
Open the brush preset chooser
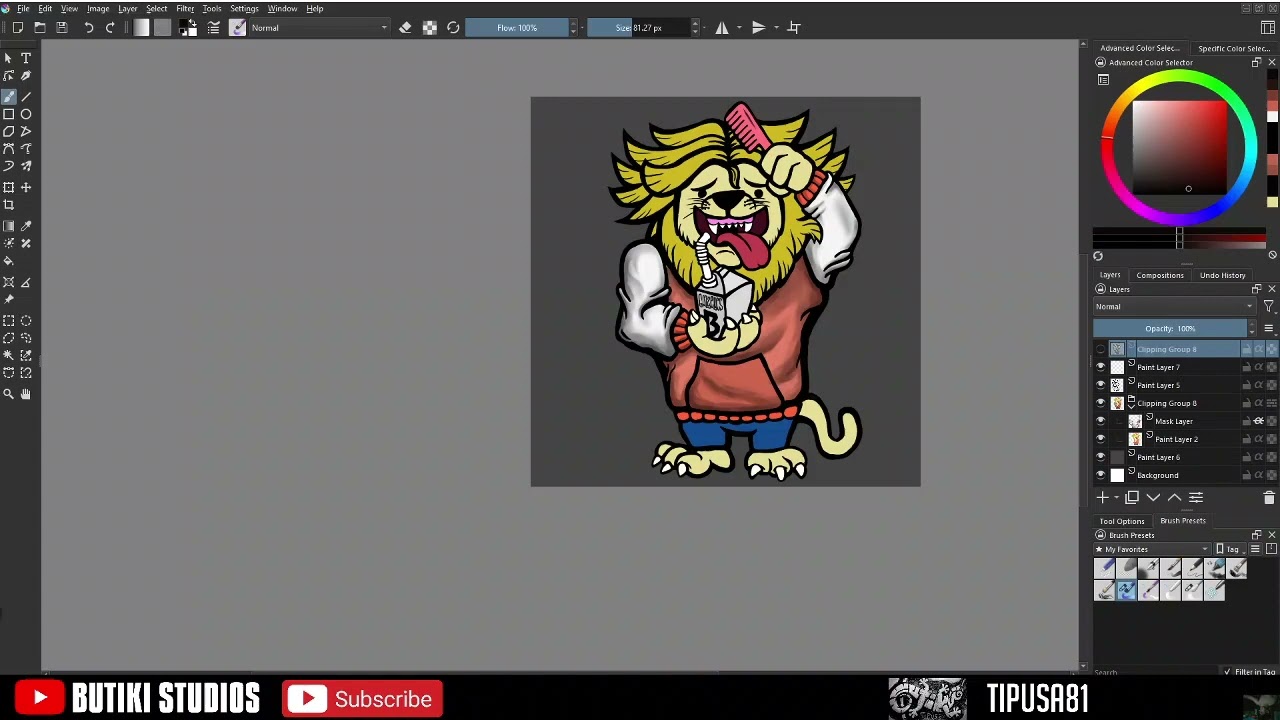(x=237, y=28)
